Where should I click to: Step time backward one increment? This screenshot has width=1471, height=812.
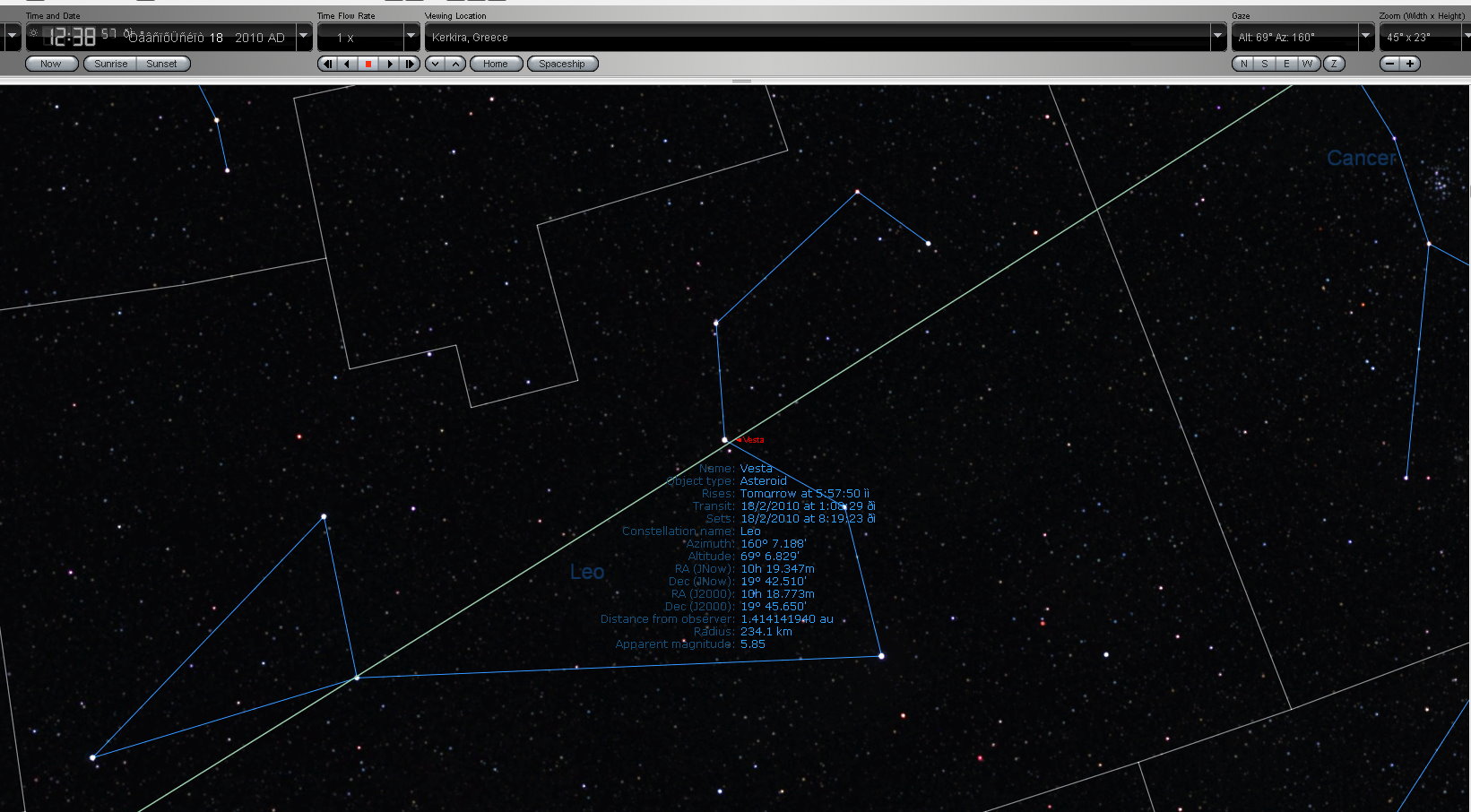pos(327,64)
